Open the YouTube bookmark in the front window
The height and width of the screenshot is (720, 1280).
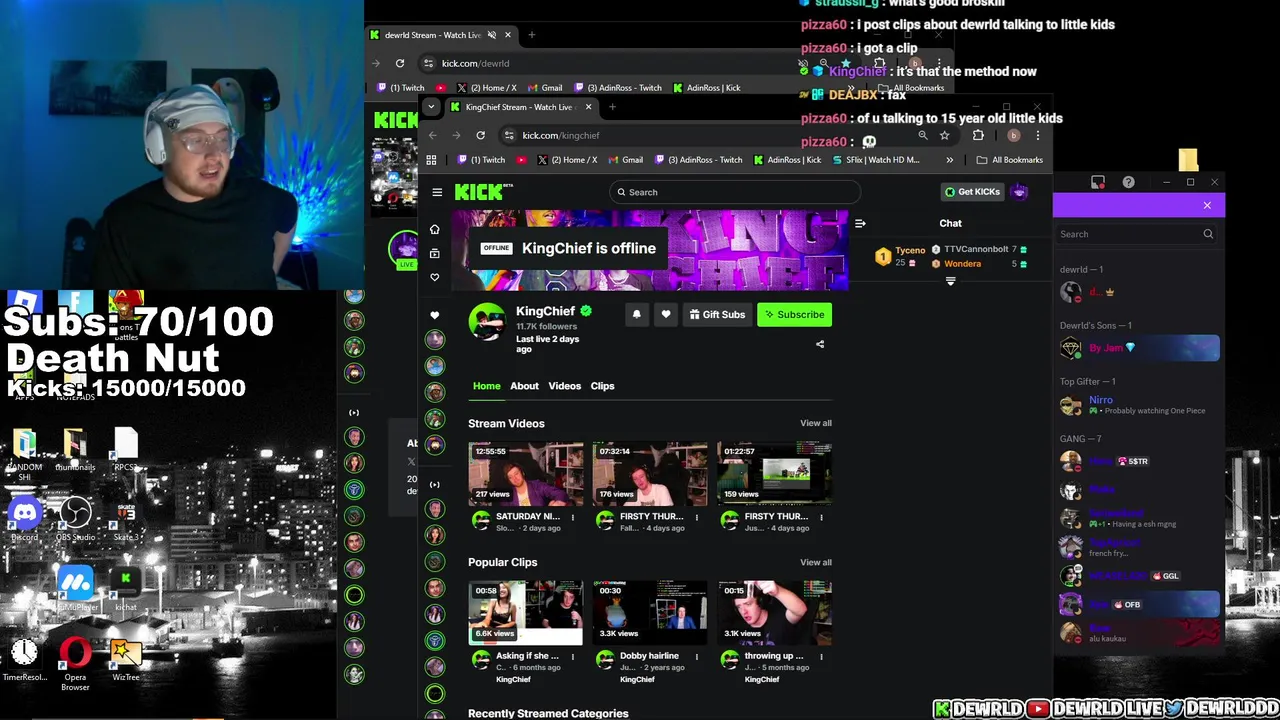(521, 160)
